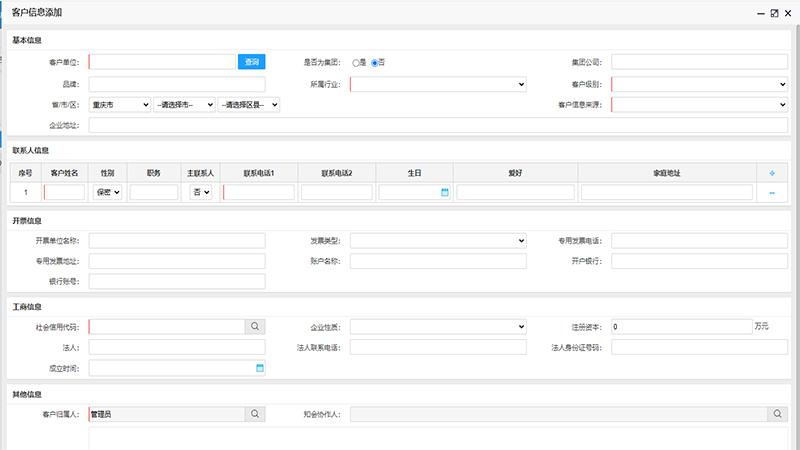Open the 客户信息来源 dropdown
This screenshot has width=800, height=450.
pos(699,105)
